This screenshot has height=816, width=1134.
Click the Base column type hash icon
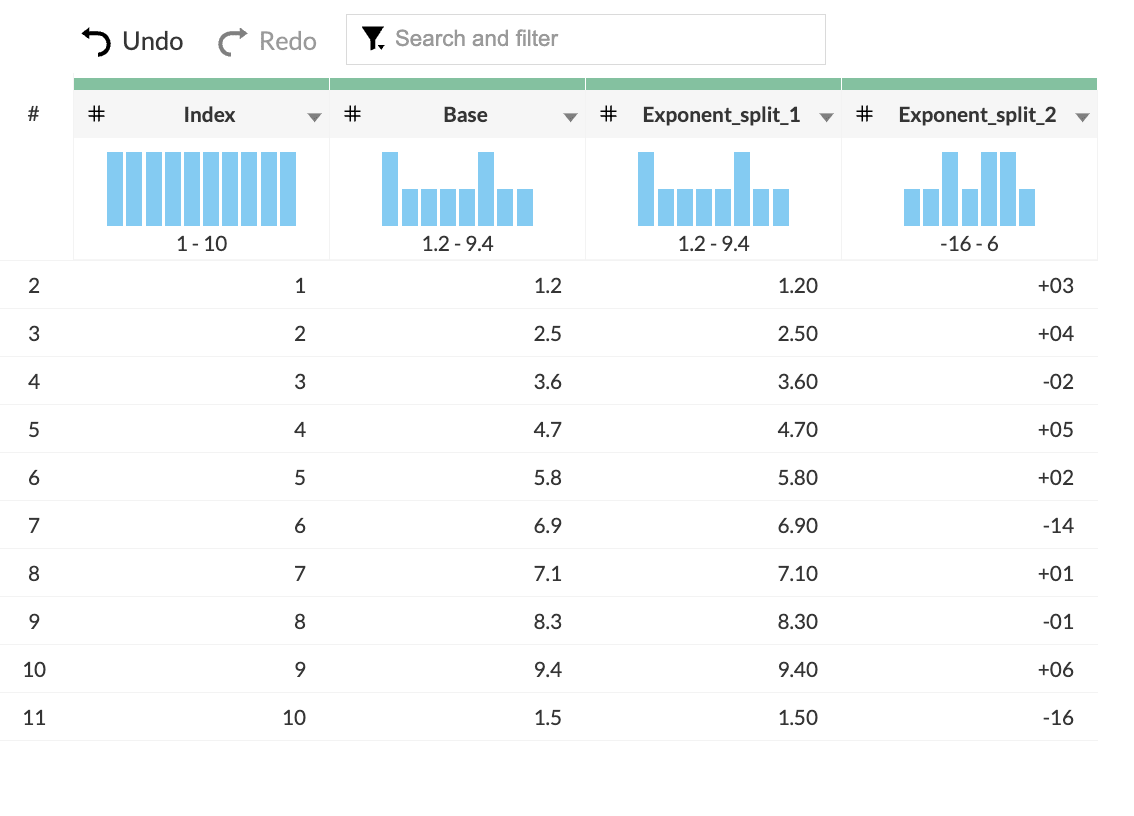click(352, 114)
